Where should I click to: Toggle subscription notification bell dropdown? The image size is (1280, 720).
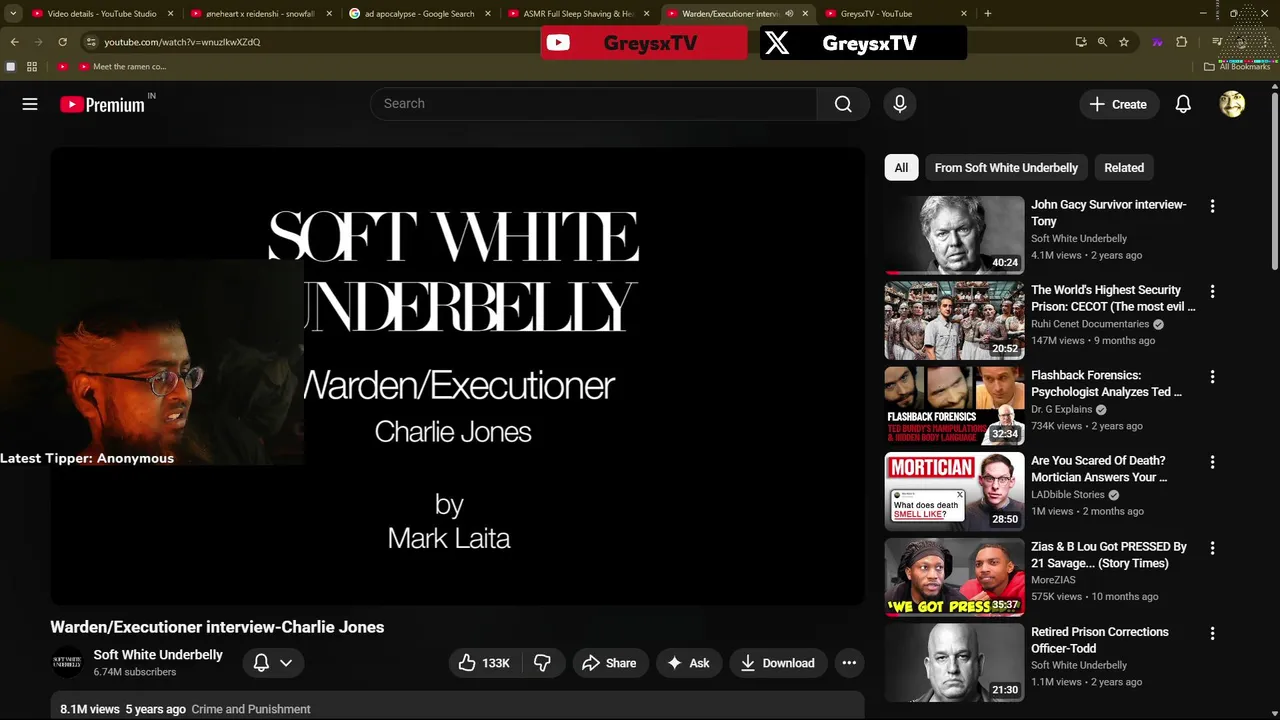273,663
